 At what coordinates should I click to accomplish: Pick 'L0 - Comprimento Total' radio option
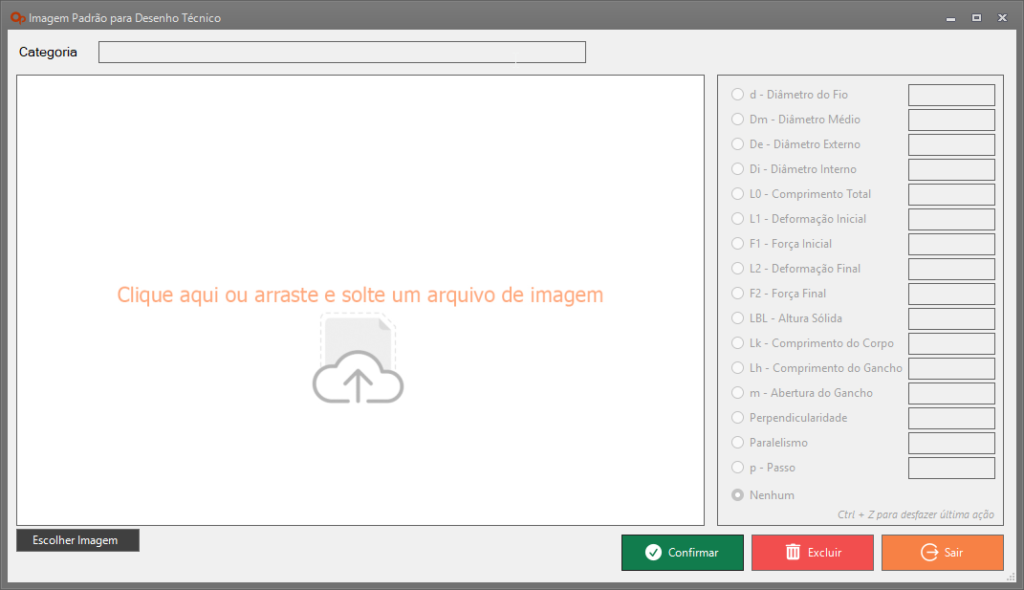738,194
